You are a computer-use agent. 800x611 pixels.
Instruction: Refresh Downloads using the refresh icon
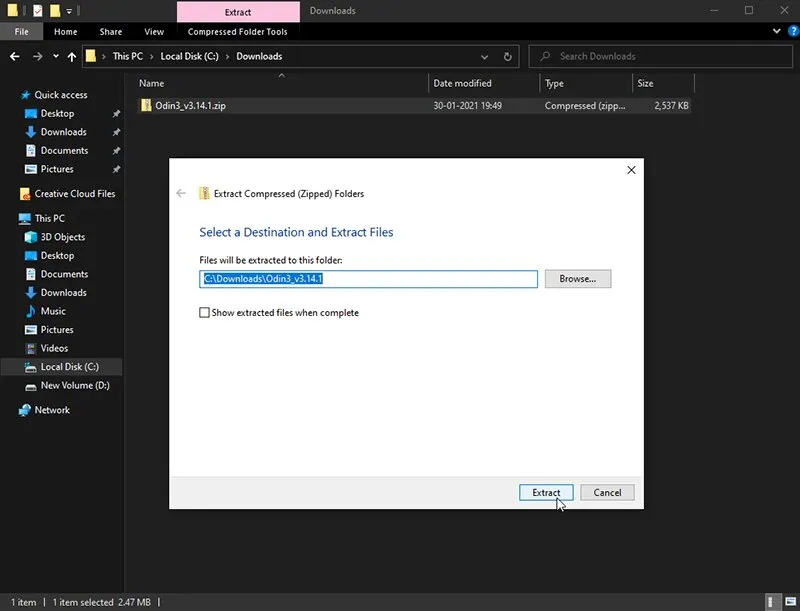[507, 56]
